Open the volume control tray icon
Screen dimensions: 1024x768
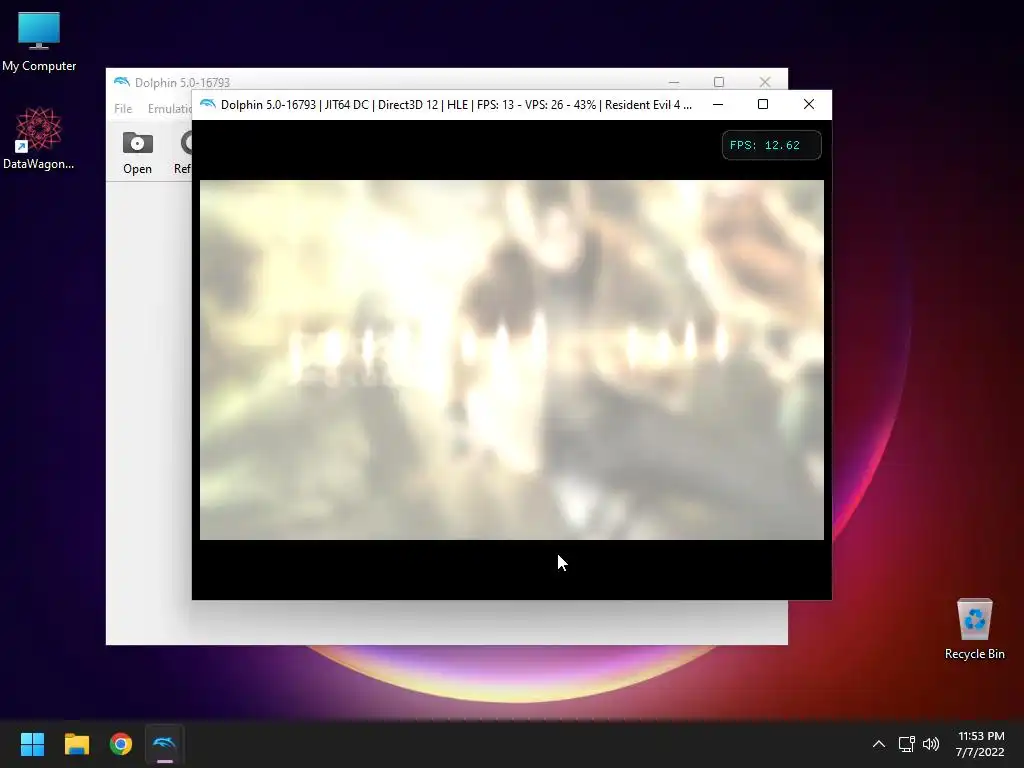click(x=931, y=744)
